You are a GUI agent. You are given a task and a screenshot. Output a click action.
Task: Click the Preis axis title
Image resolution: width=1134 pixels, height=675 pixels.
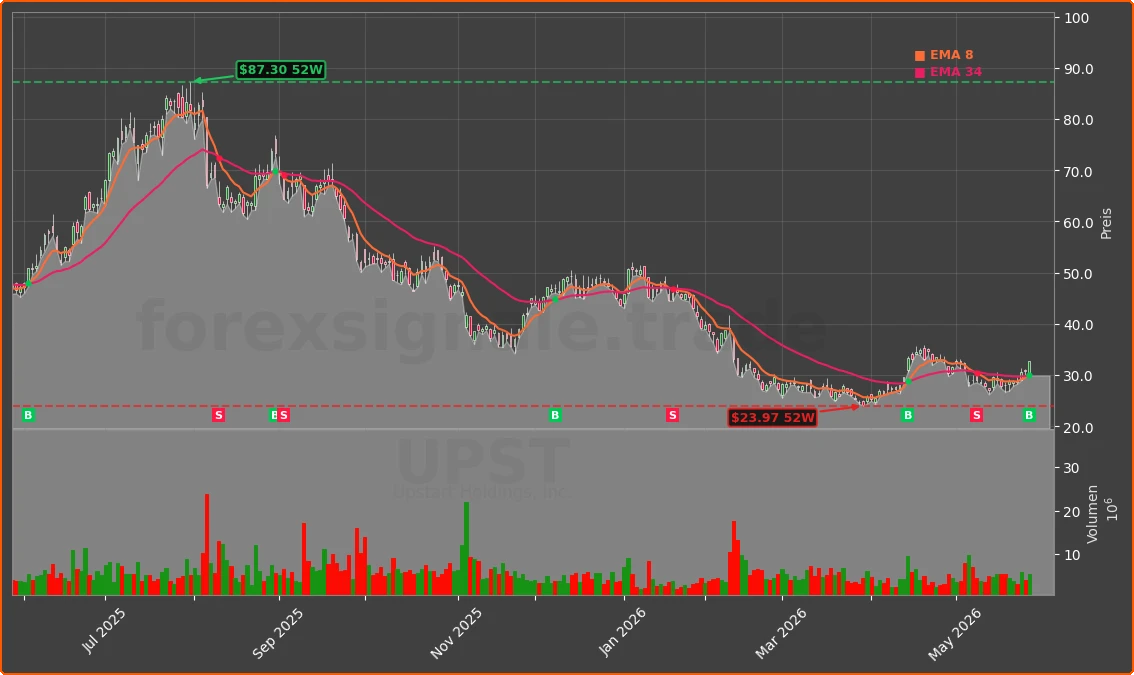(x=1106, y=224)
